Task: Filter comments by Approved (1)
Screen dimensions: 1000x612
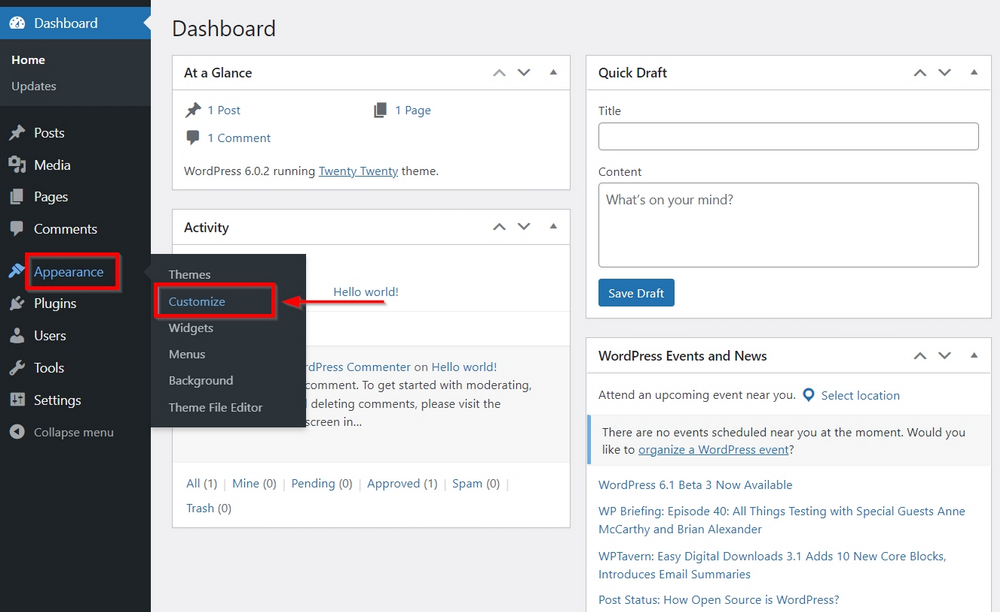Action: click(402, 483)
